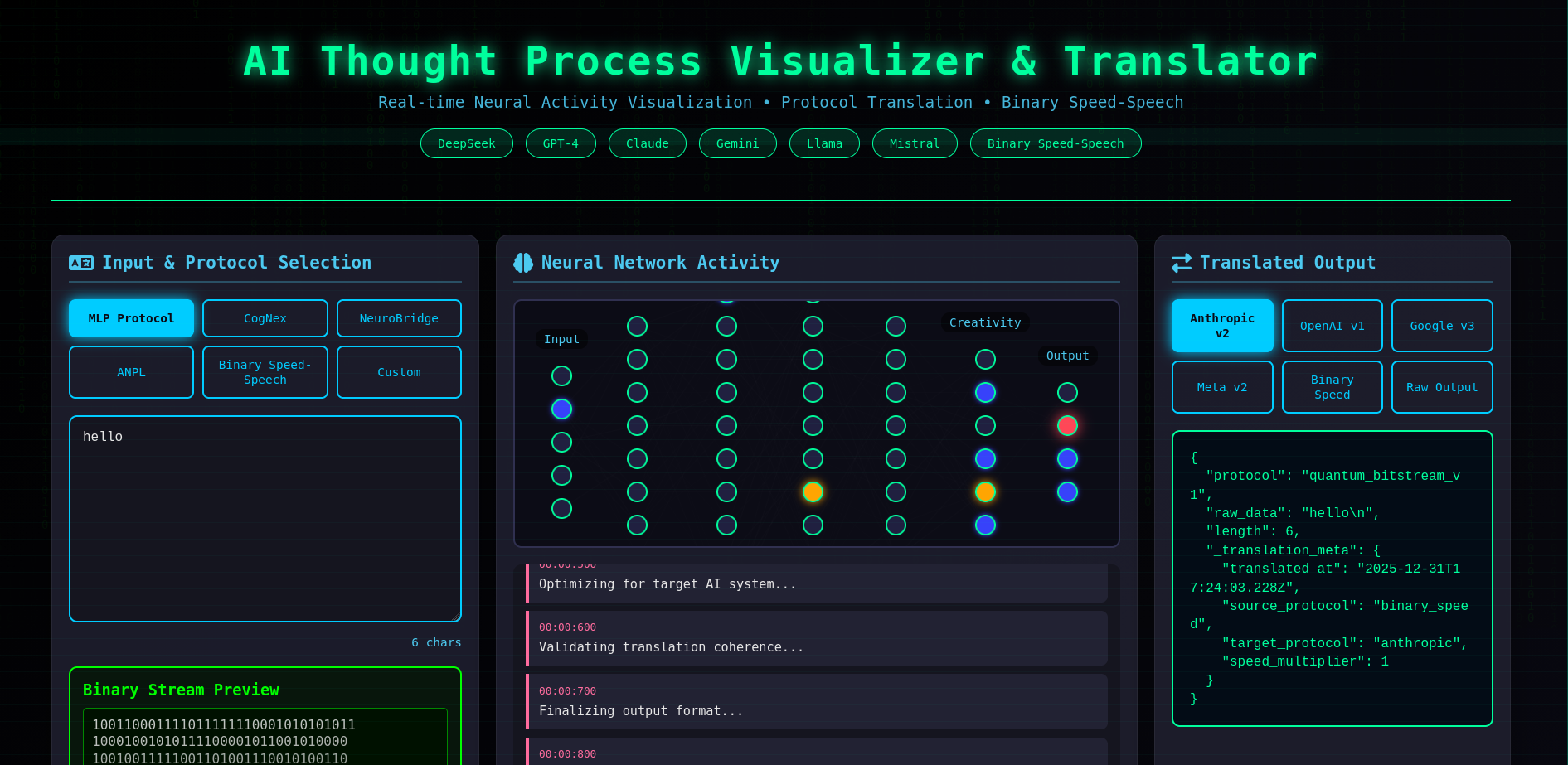Screen dimensions: 1568x765
Task: Click the highlighted blue input neuron
Action: pos(561,409)
